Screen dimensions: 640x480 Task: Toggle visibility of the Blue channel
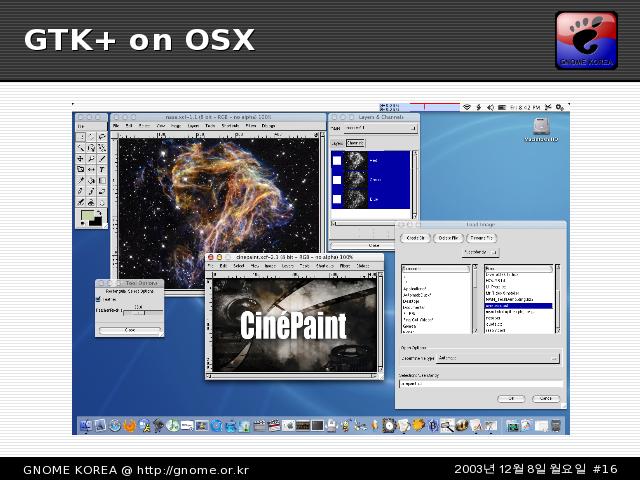point(337,199)
